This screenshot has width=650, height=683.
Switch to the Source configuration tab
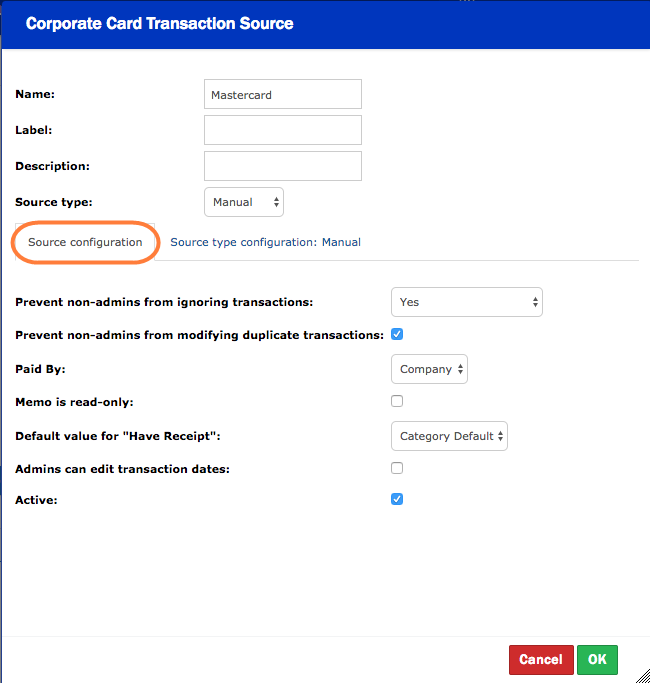85,242
